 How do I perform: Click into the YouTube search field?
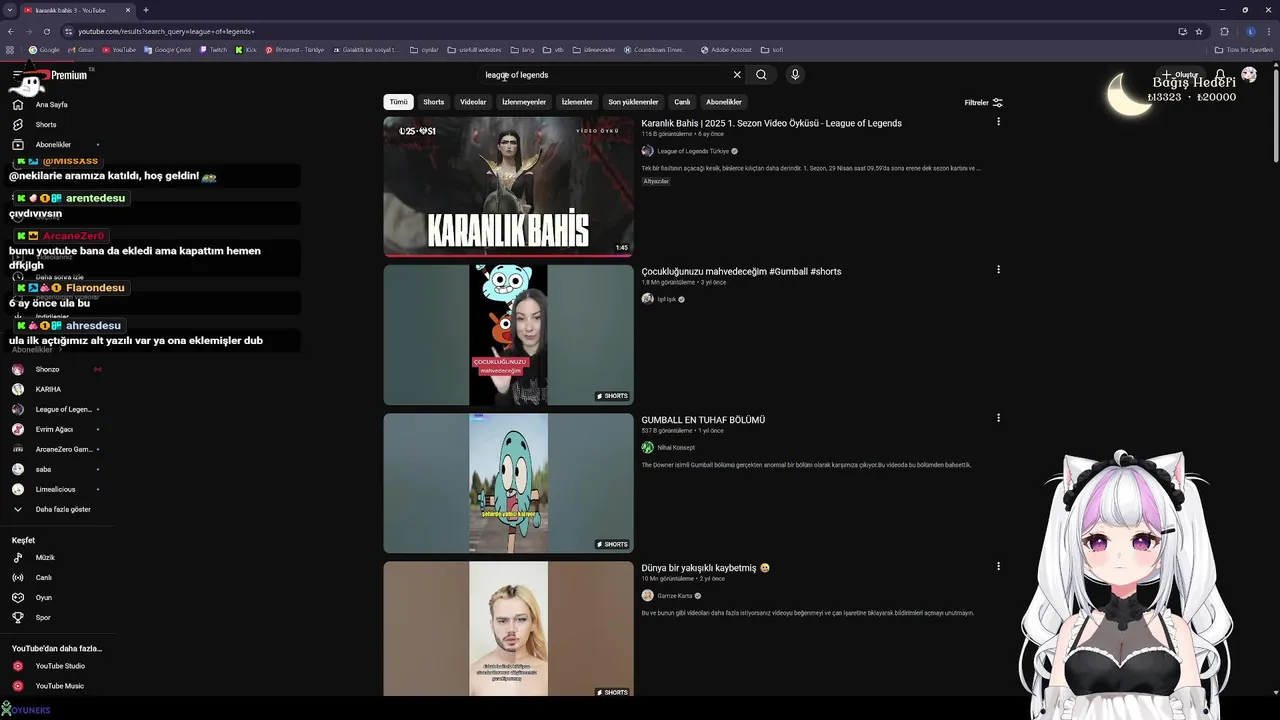(x=606, y=75)
